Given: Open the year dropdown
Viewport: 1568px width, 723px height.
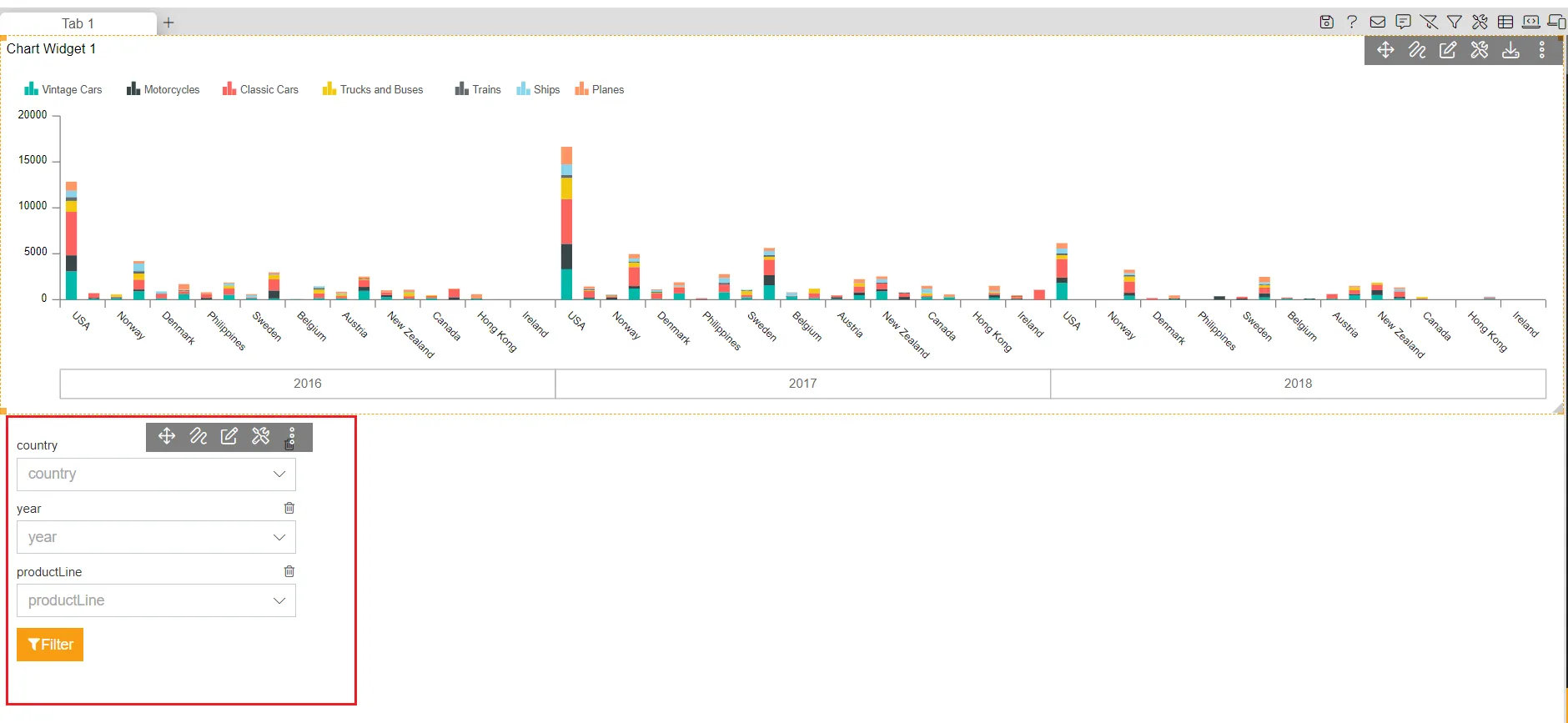Looking at the screenshot, I should [x=156, y=537].
